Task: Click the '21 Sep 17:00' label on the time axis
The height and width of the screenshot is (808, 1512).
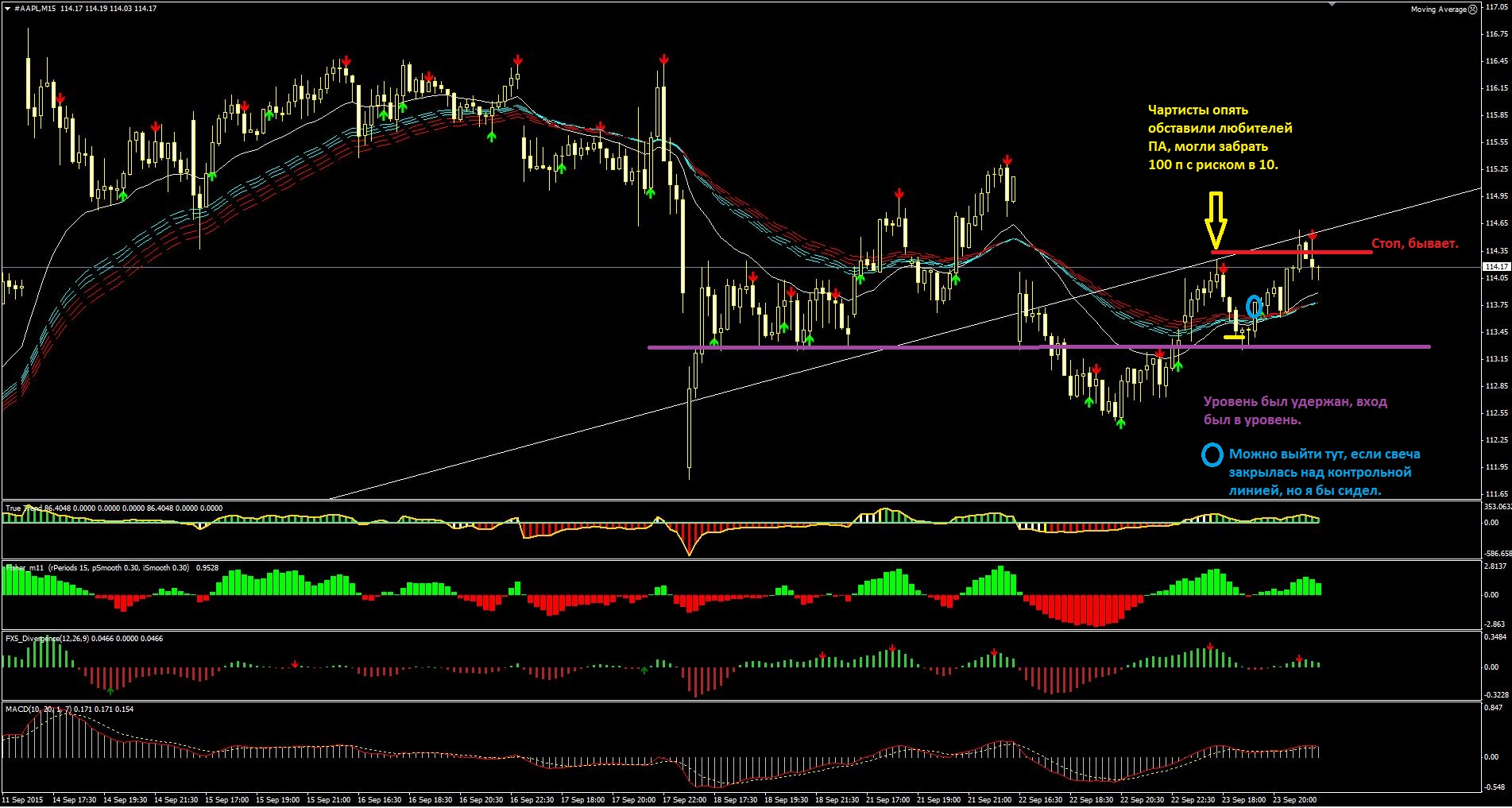Action: point(888,800)
